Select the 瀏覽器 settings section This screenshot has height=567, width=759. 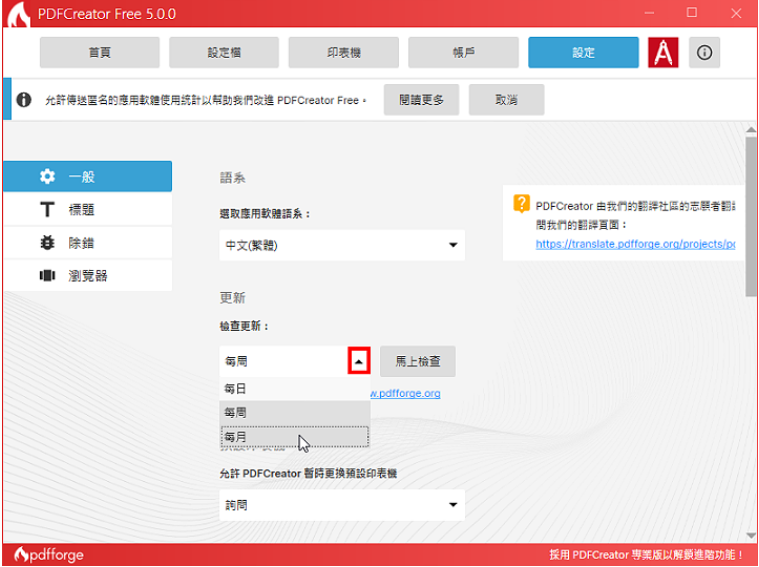88,276
